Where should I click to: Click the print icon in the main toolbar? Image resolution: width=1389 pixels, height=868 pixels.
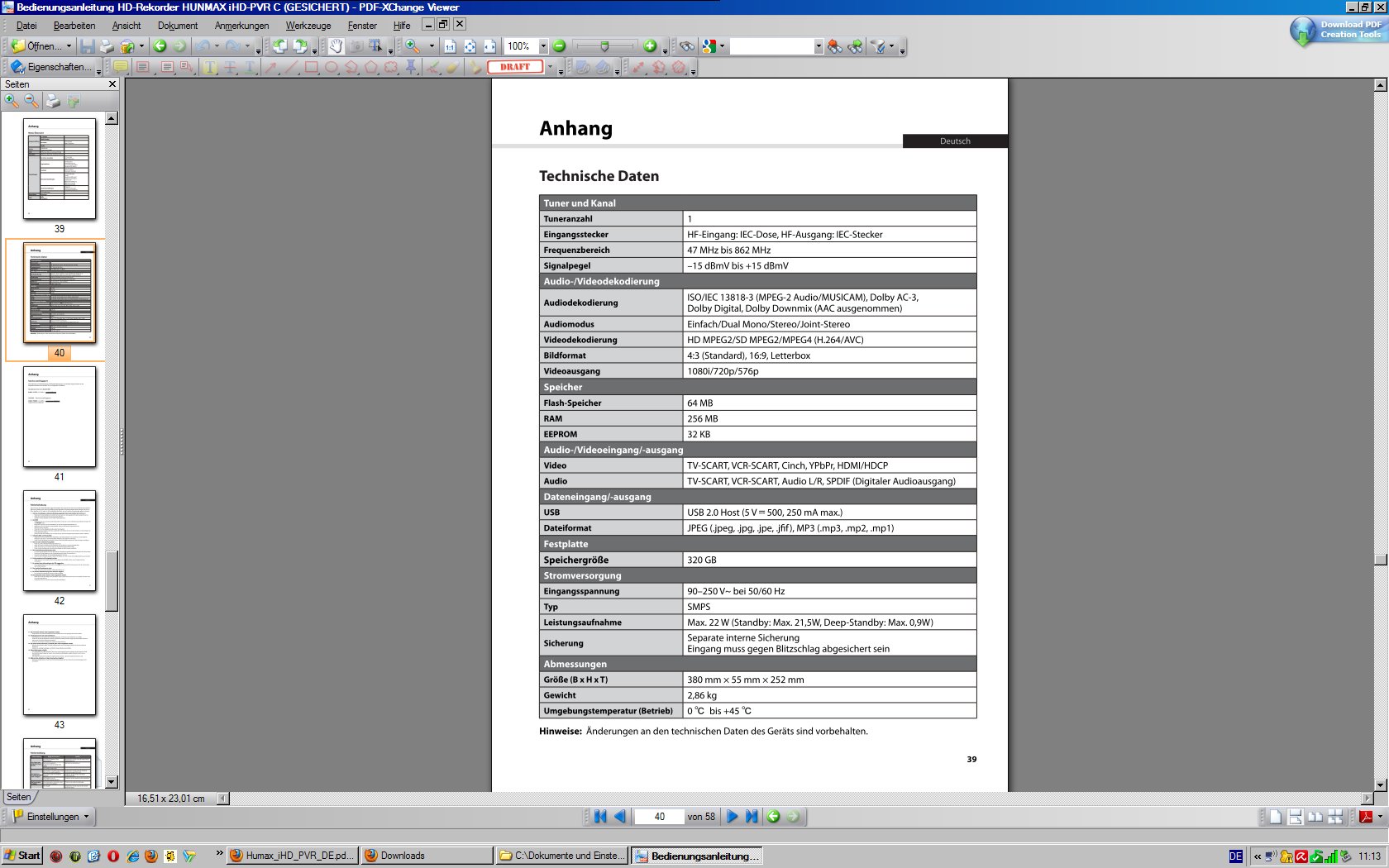click(x=107, y=46)
